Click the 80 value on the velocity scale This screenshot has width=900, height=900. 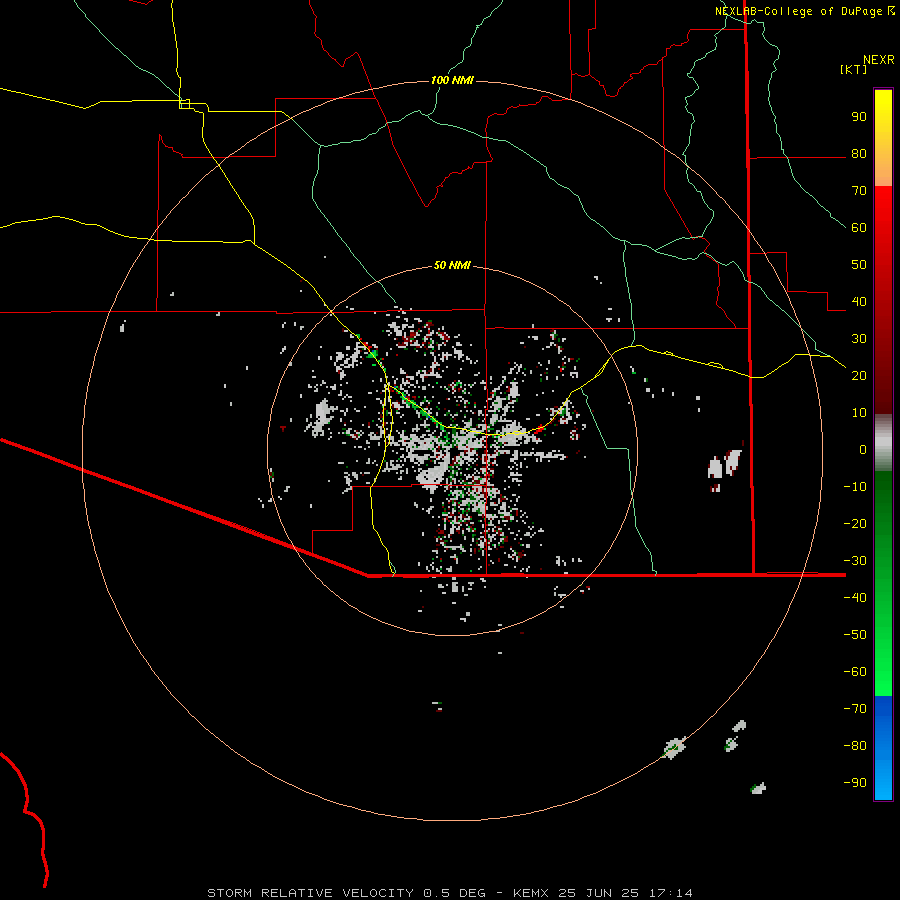click(859, 154)
